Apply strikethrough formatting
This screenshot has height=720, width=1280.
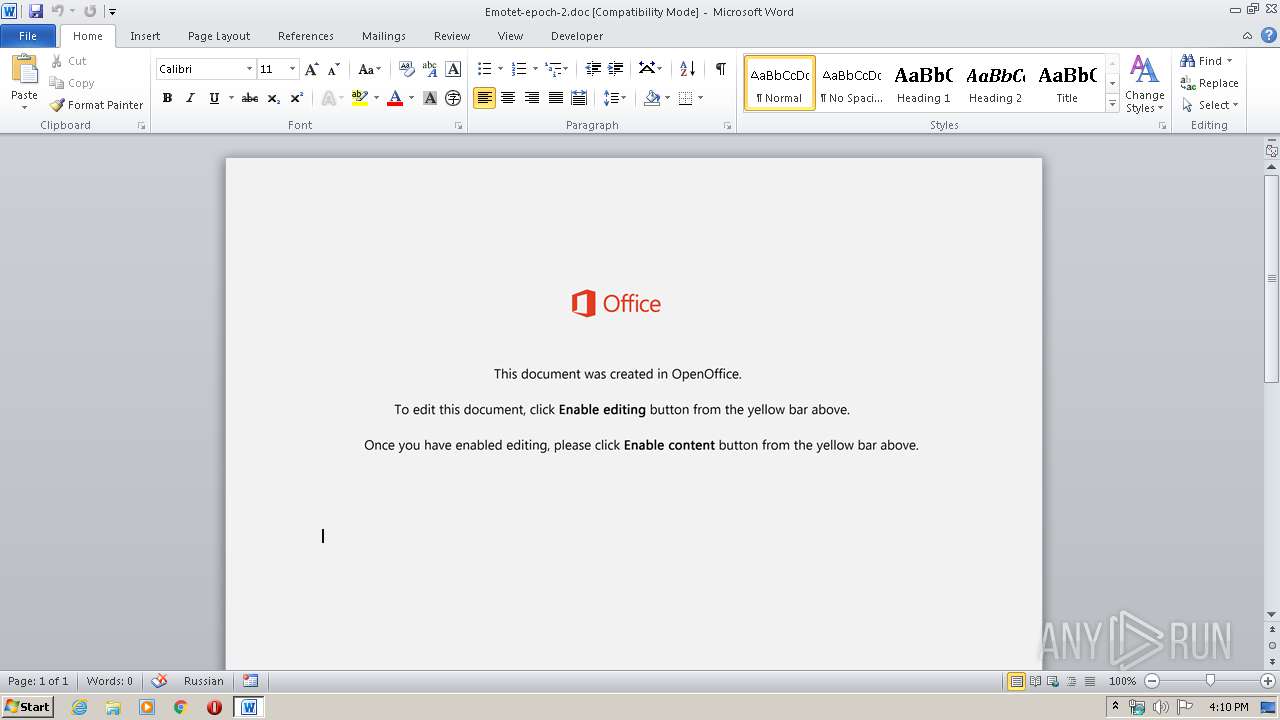(250, 98)
